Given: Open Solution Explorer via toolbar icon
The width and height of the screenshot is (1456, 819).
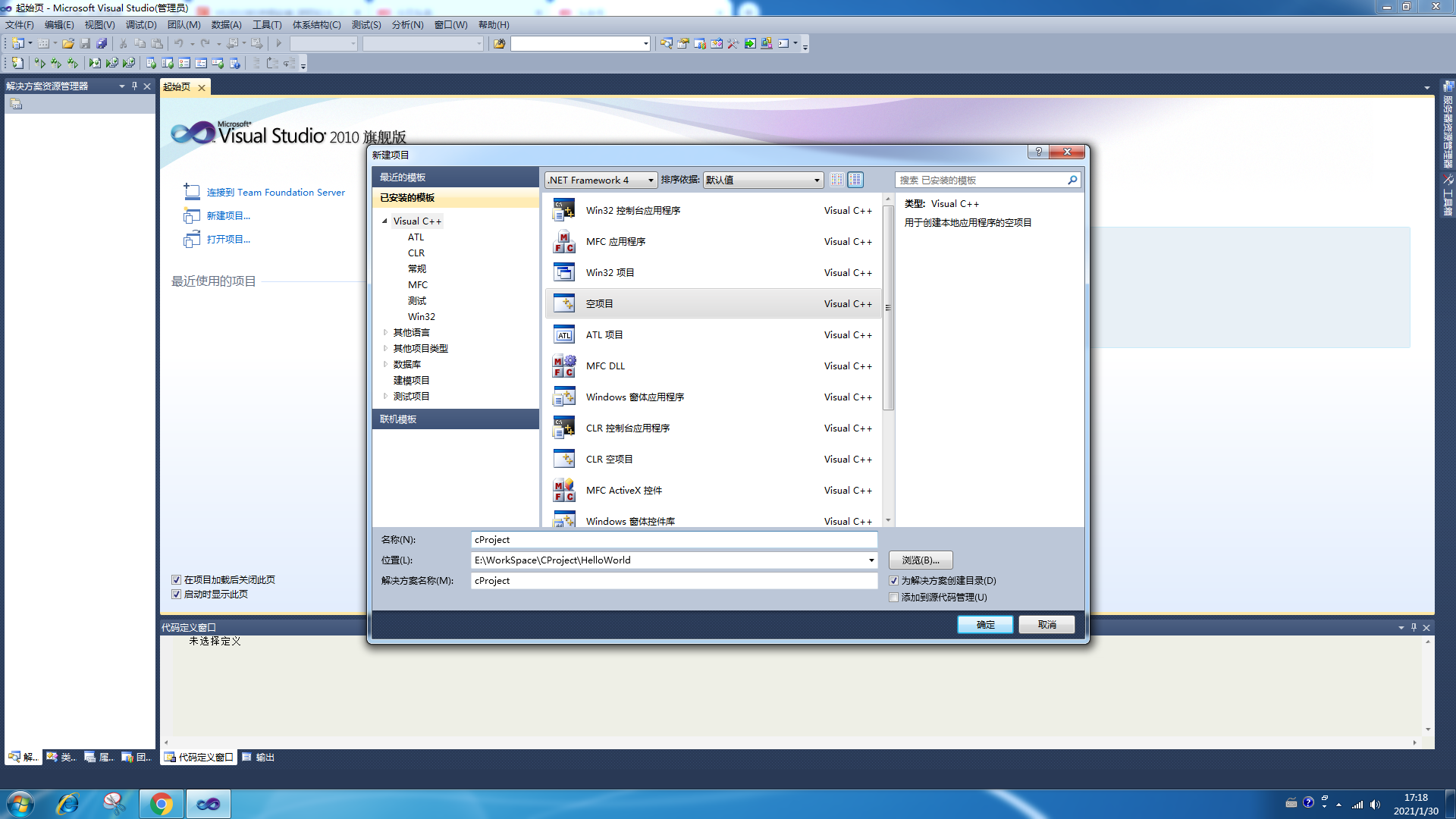Looking at the screenshot, I should (x=666, y=44).
